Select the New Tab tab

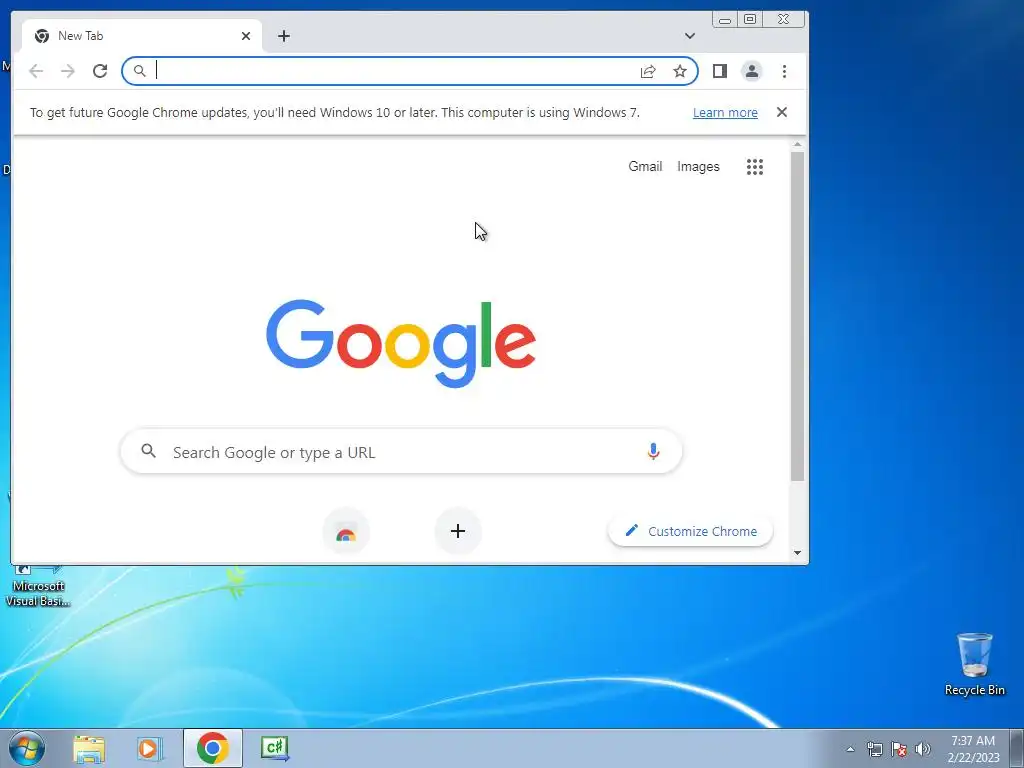[142, 36]
